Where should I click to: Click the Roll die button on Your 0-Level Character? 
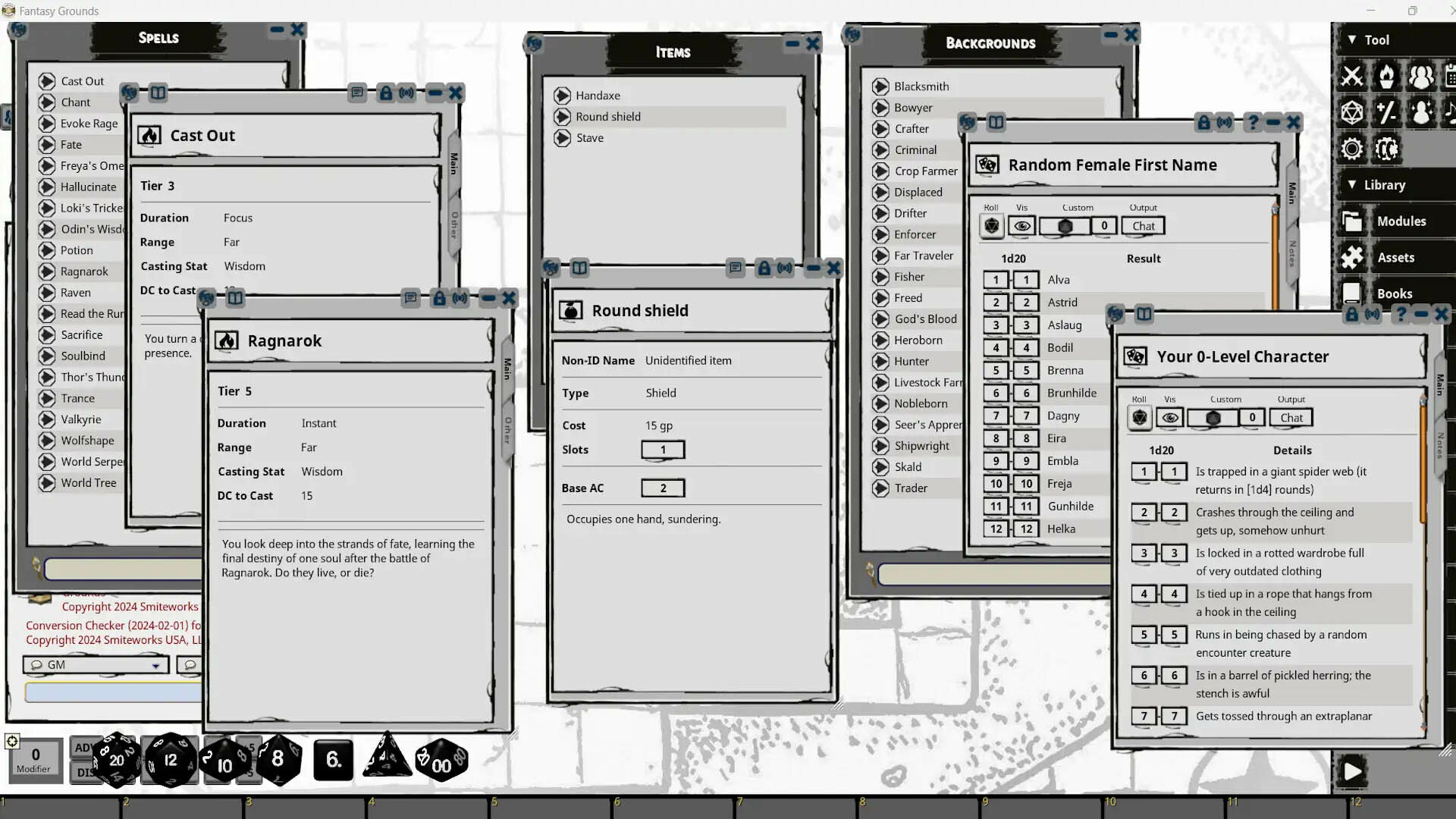(x=1138, y=418)
